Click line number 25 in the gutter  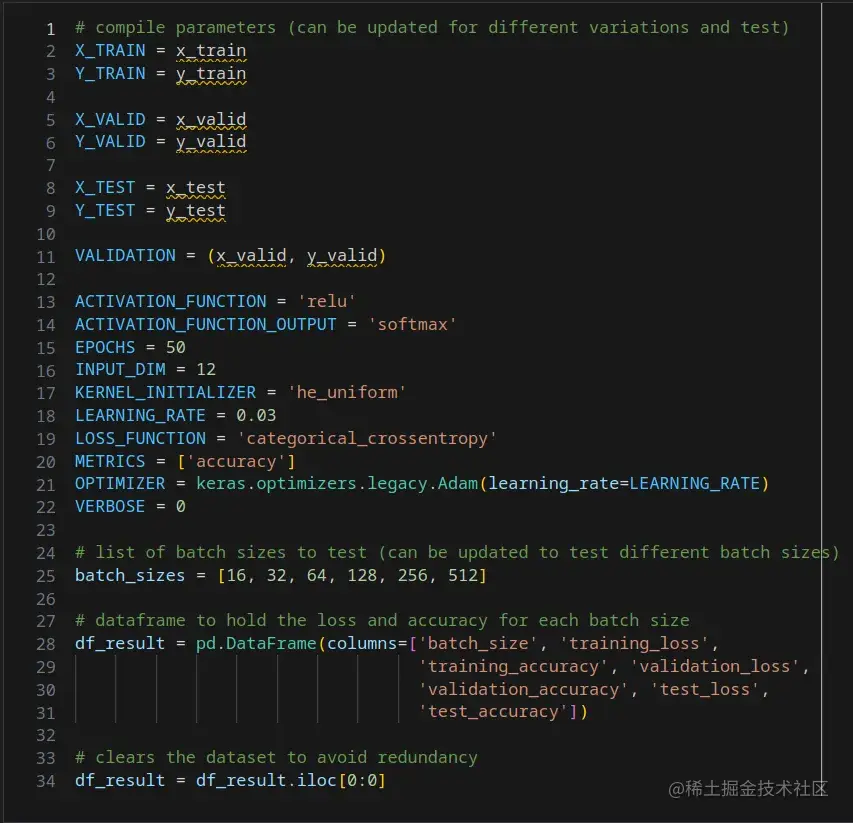(x=46, y=575)
